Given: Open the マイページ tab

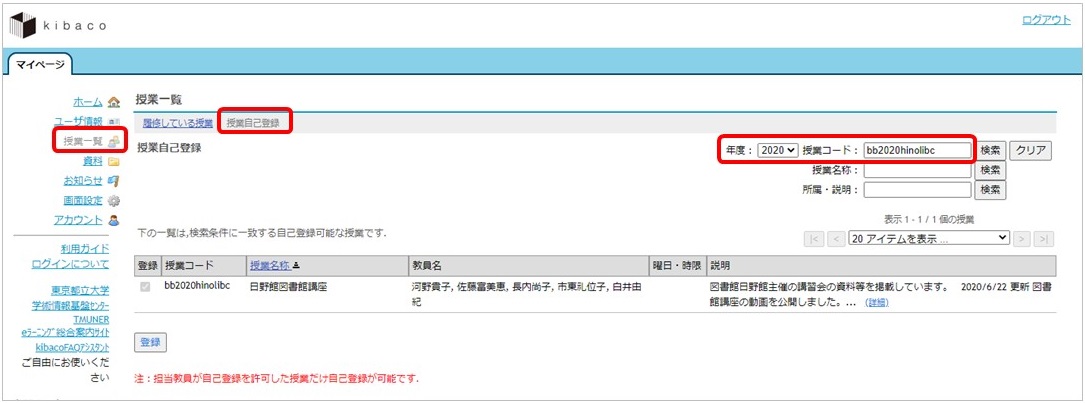Looking at the screenshot, I should click(40, 64).
